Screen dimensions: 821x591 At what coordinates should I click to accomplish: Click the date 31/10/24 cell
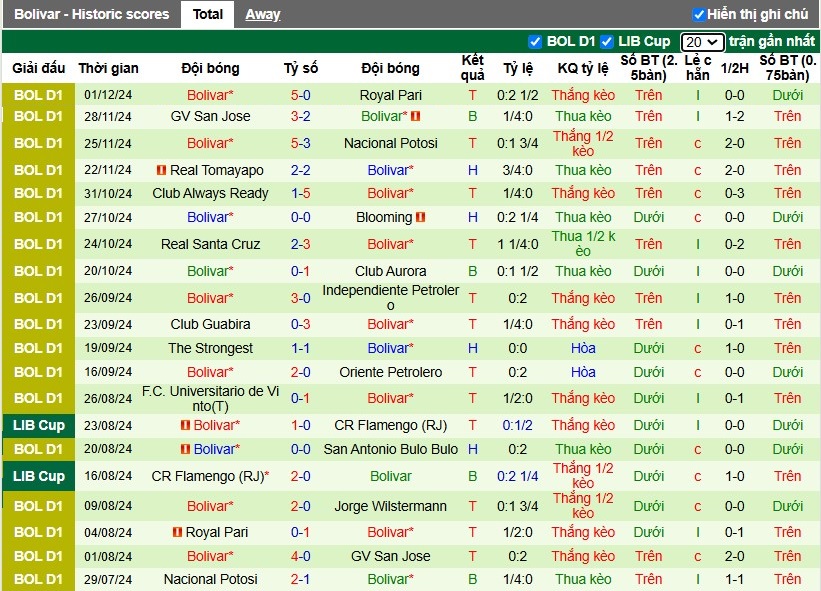point(108,194)
